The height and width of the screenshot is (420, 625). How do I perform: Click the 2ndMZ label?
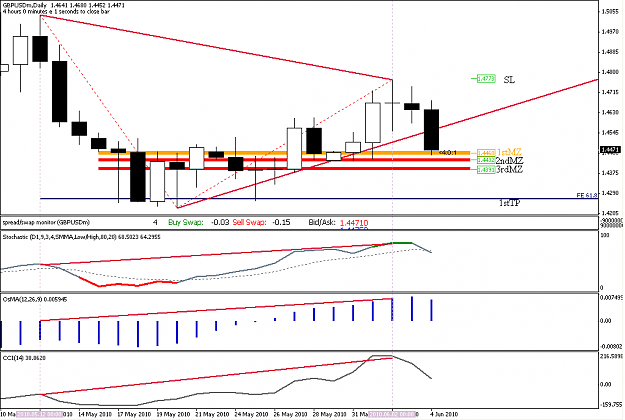(x=509, y=161)
